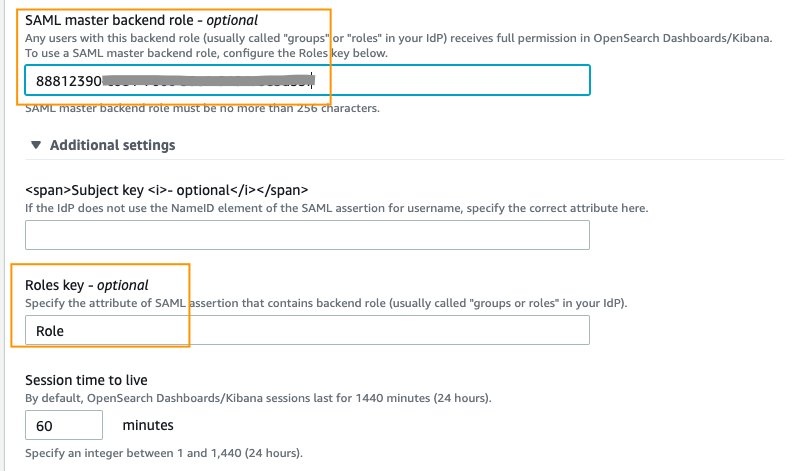Focus the SAML master backend role input

click(450, 80)
